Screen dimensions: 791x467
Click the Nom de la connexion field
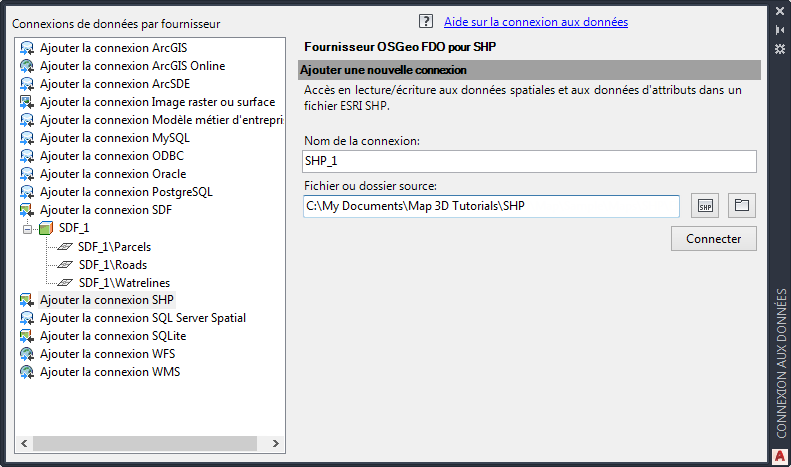click(x=529, y=161)
